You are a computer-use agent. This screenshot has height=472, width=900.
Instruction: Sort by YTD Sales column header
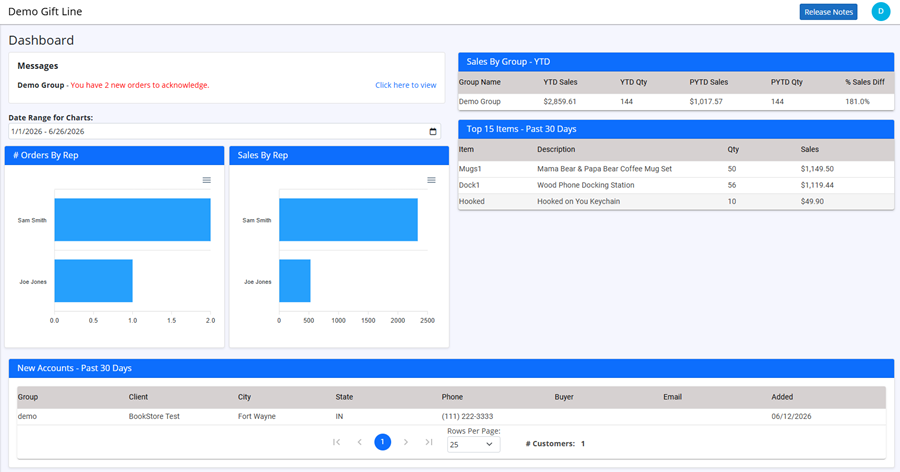pos(560,82)
